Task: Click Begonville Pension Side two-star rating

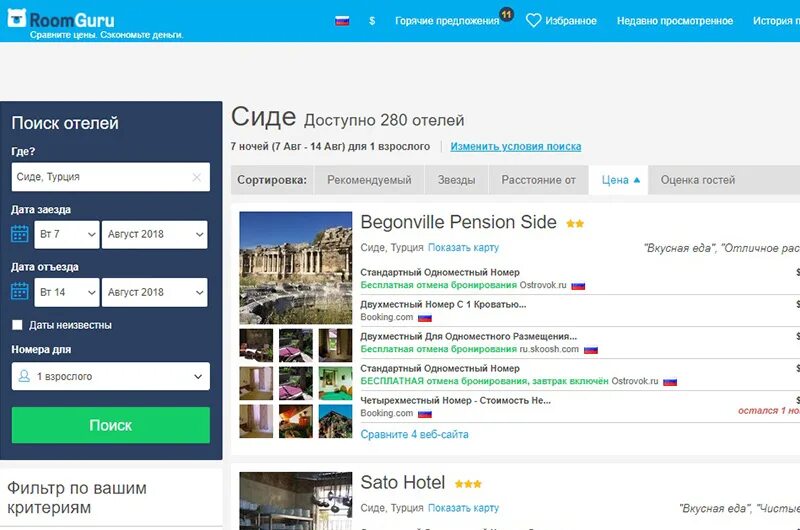Action: [575, 223]
